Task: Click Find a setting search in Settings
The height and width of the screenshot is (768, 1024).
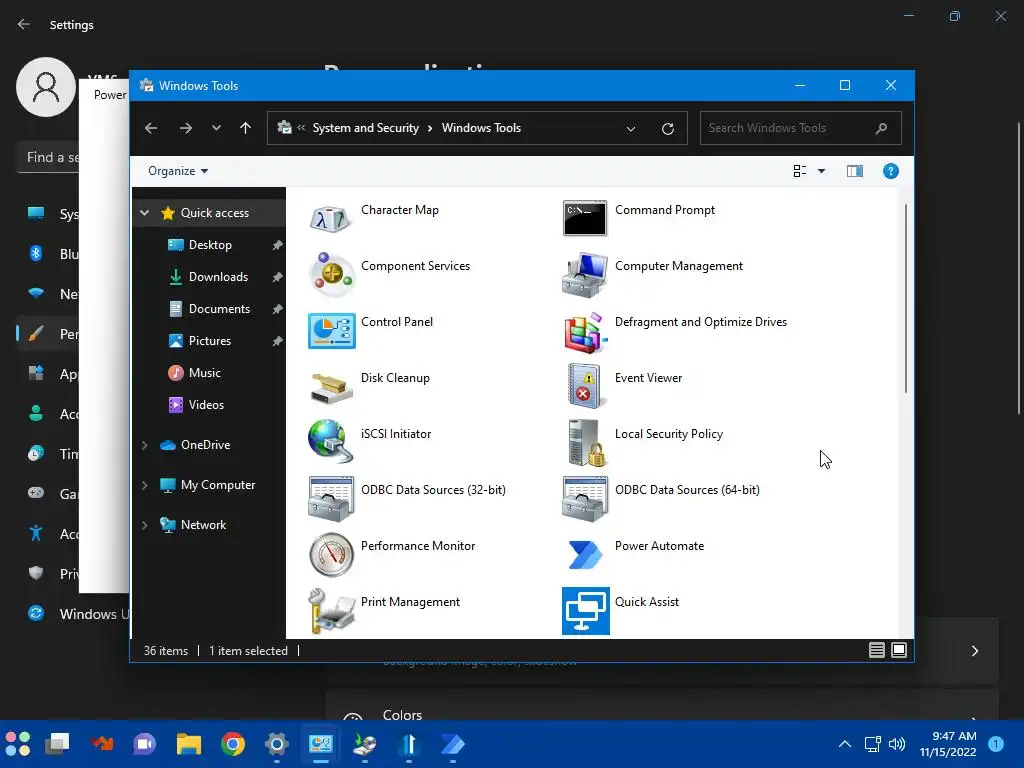Action: tap(47, 157)
